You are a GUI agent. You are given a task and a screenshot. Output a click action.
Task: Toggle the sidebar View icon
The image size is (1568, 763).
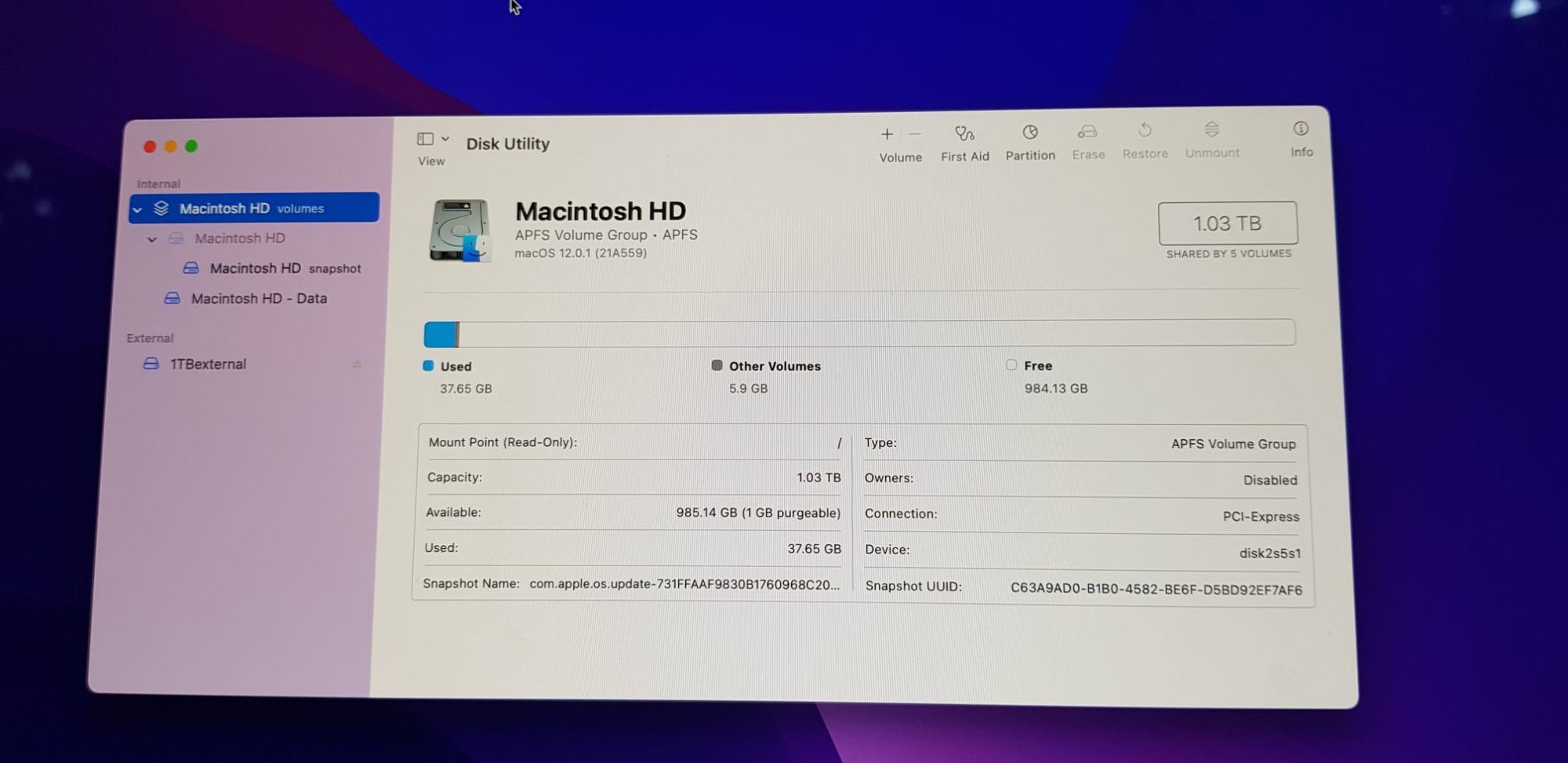tap(425, 140)
